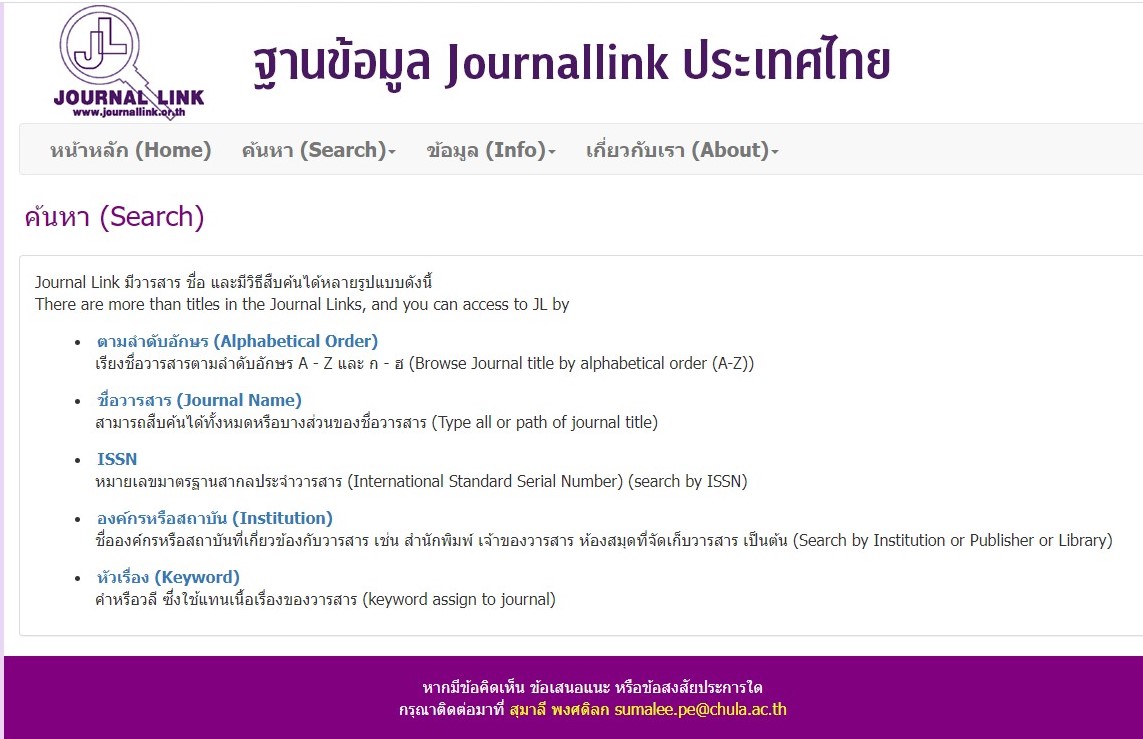Click the Journal Link logo image
Image resolution: width=1143 pixels, height=739 pixels.
point(128,62)
